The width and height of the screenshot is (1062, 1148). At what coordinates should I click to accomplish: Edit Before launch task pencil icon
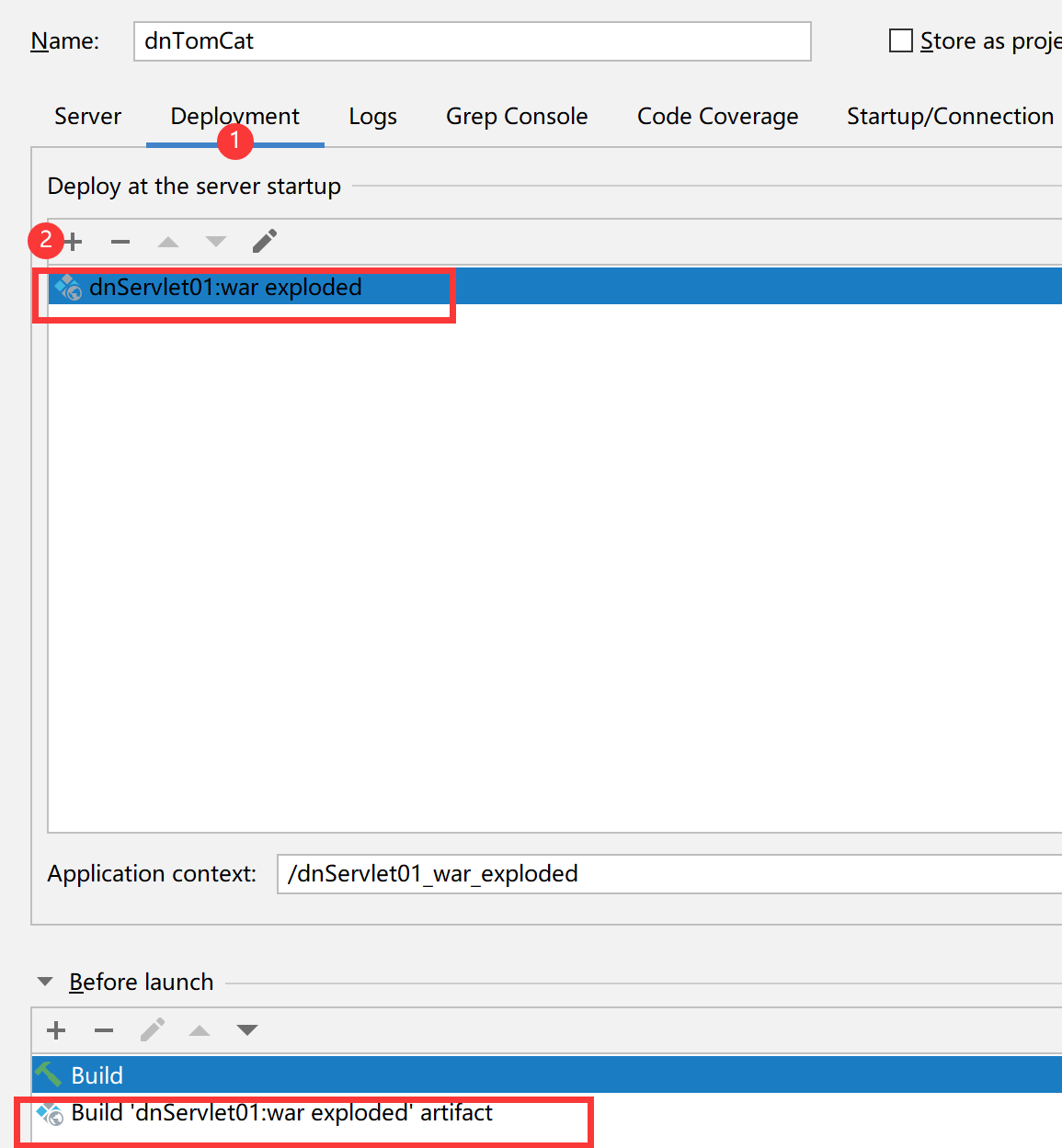[x=153, y=1029]
